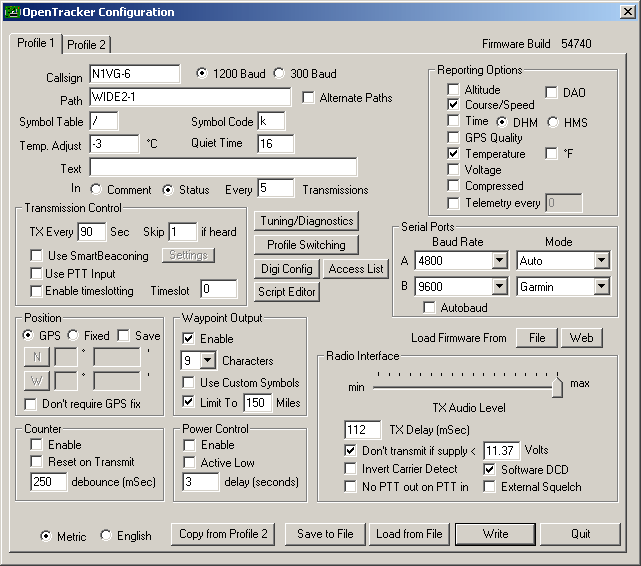Open the port A mode dropdown
Image resolution: width=641 pixels, height=566 pixels.
(601, 260)
